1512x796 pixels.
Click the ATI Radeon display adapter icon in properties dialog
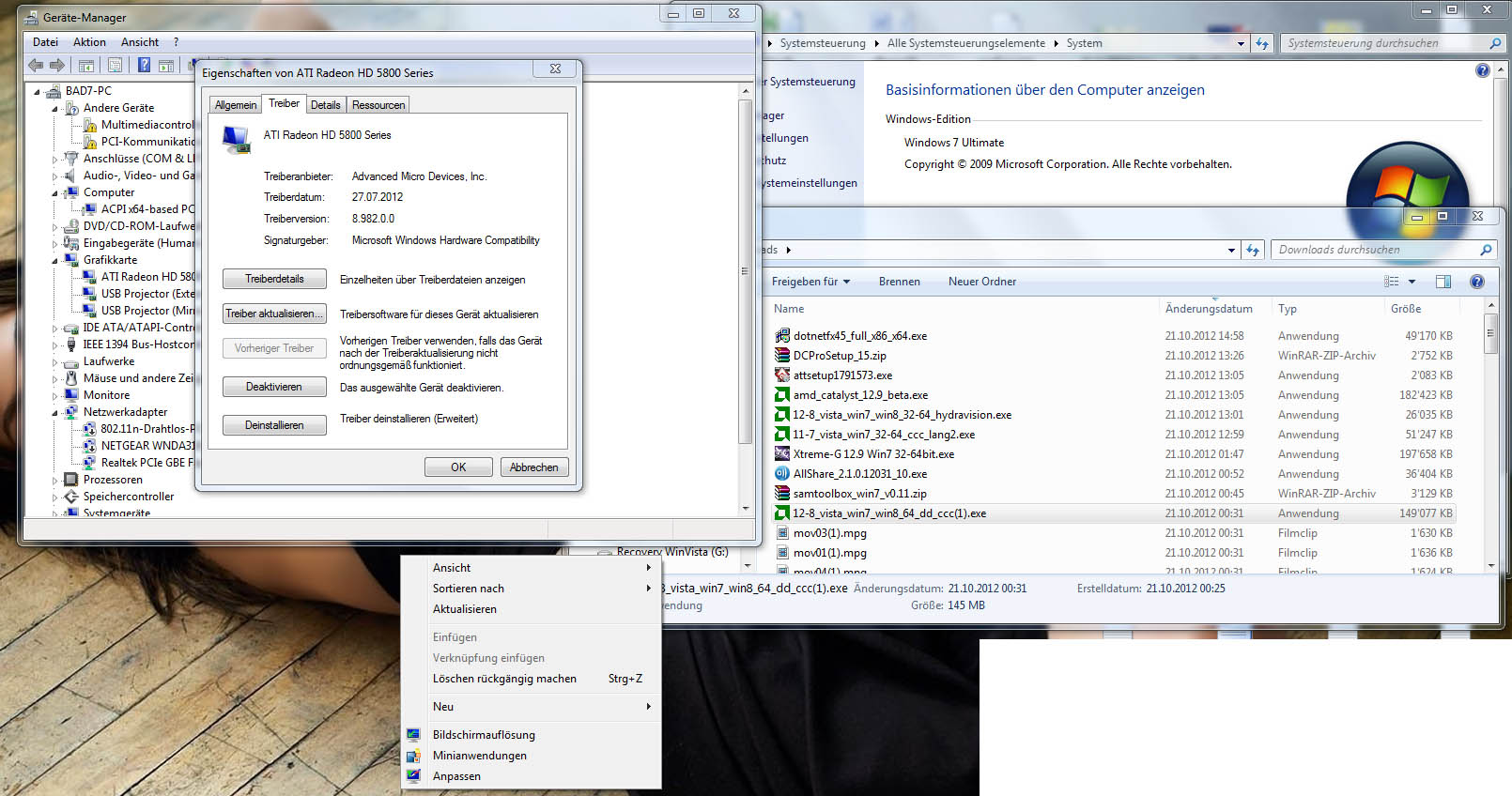tap(237, 140)
